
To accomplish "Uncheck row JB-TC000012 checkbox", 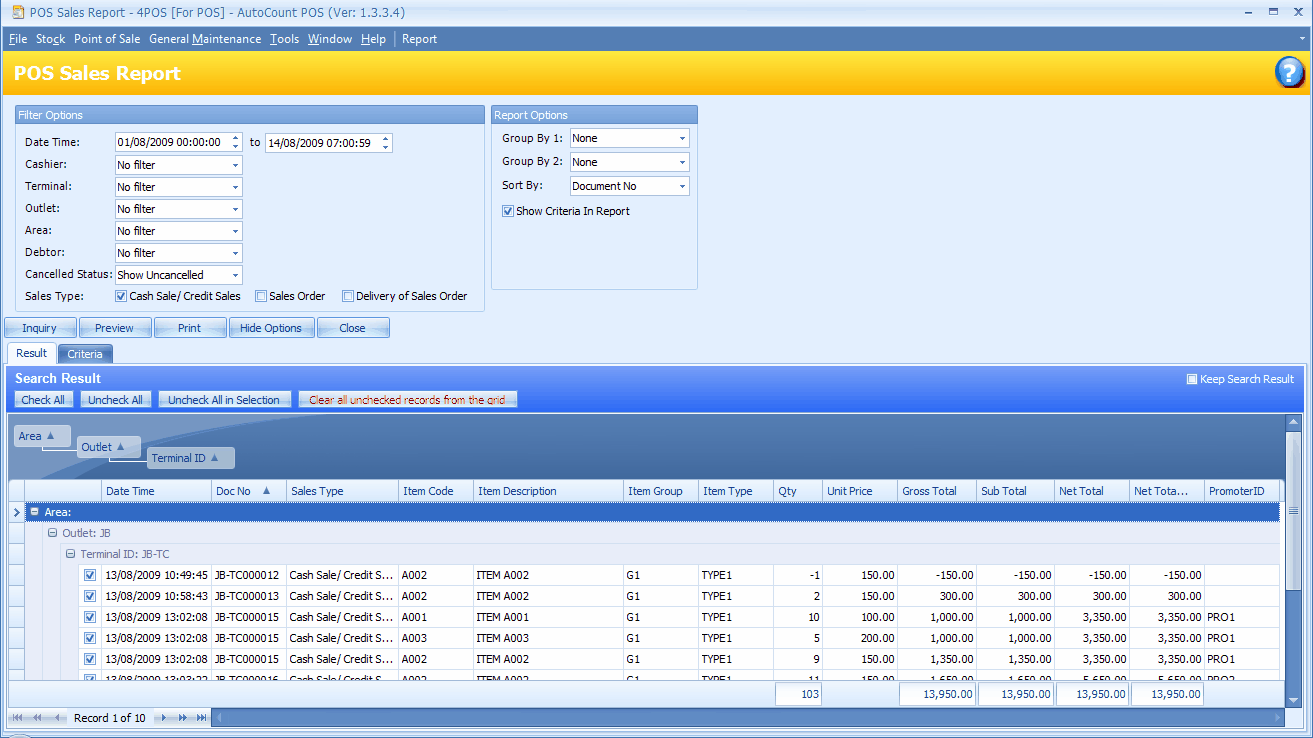I will 90,575.
